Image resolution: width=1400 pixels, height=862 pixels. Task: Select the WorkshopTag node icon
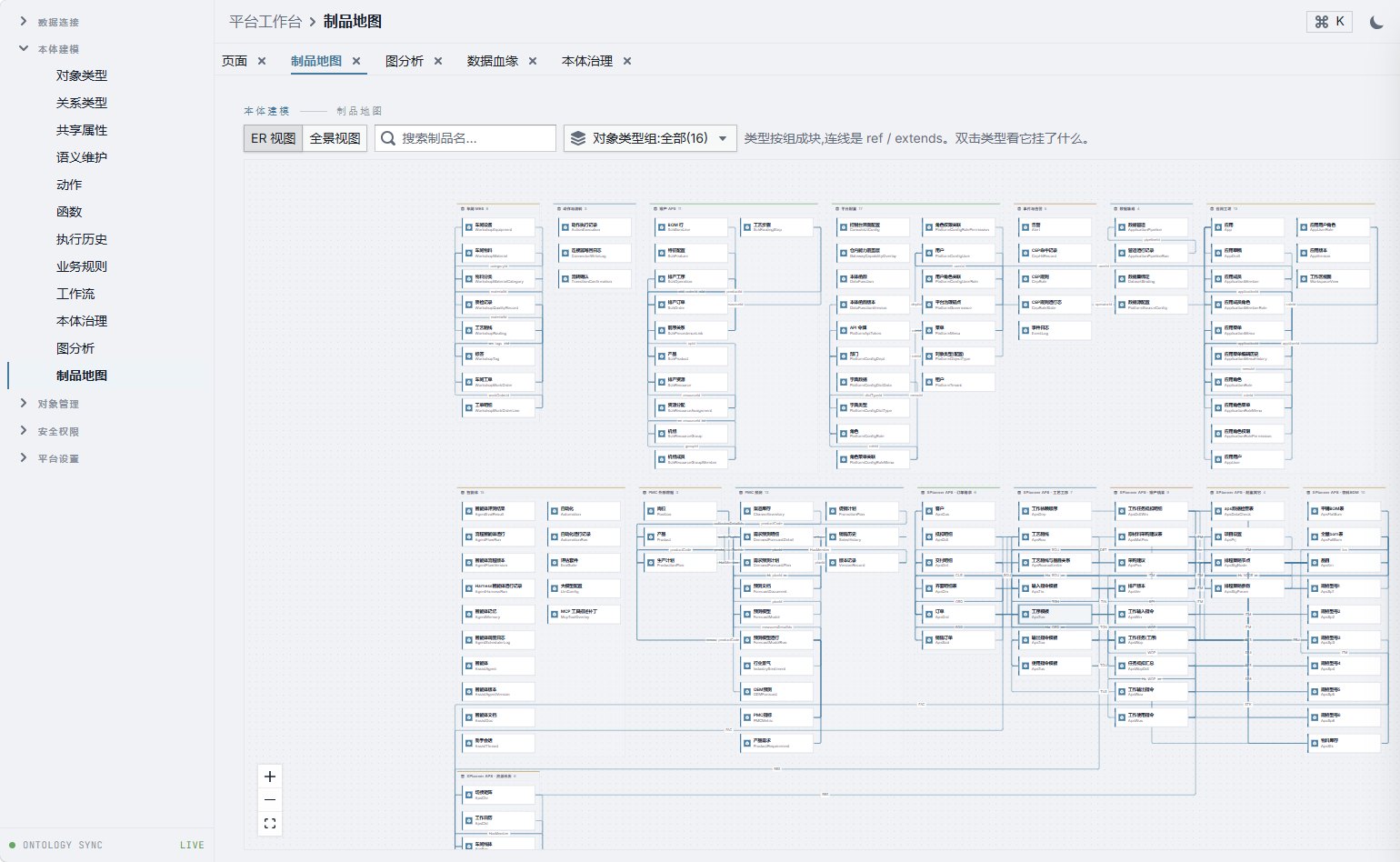point(469,356)
